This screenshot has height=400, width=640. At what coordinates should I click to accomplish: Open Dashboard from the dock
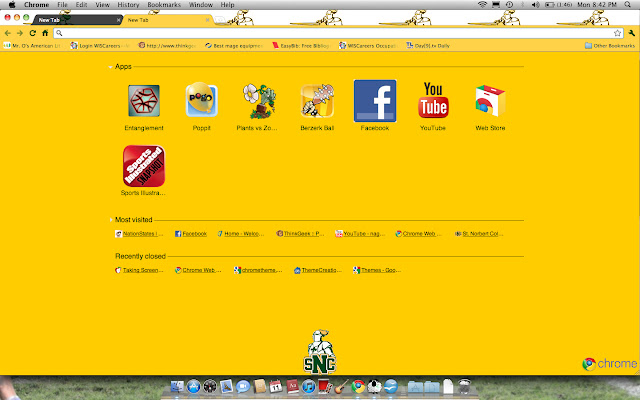(x=210, y=386)
